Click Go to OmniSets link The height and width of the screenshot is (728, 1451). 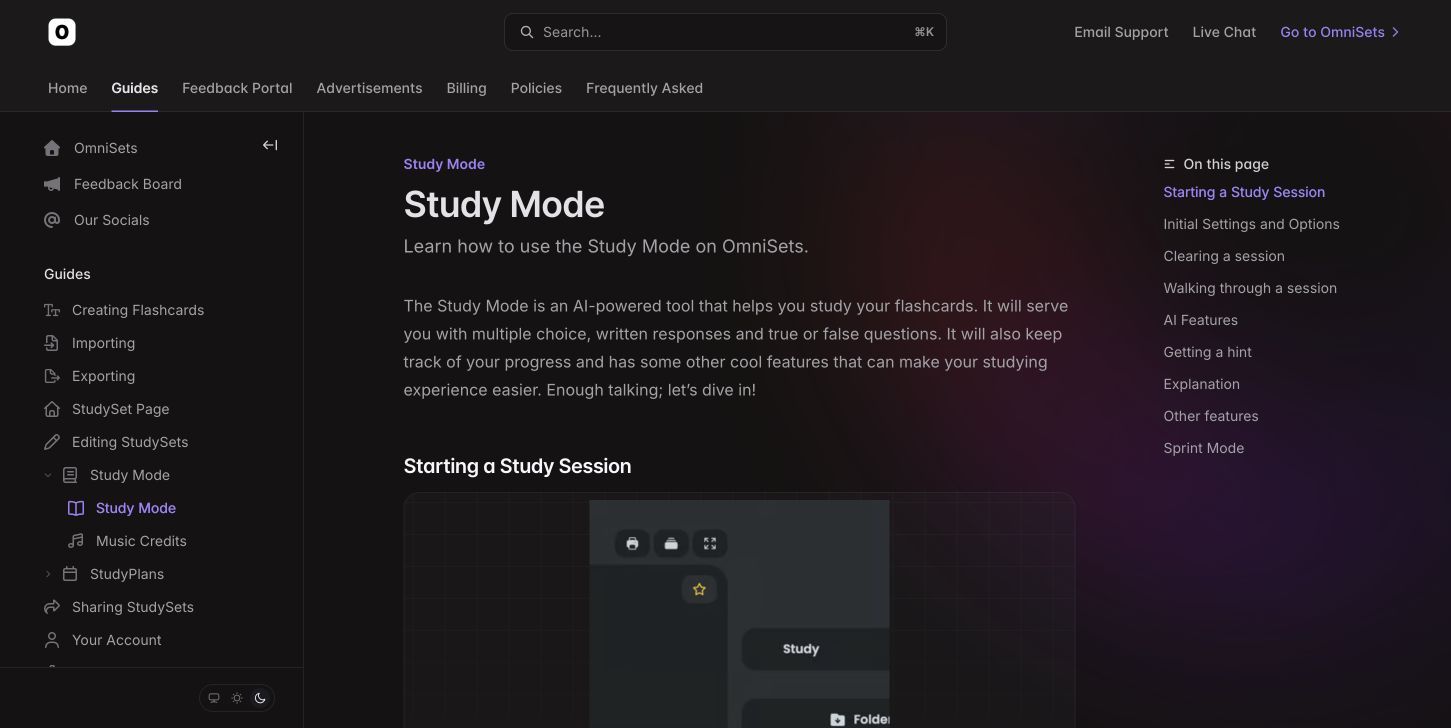pyautogui.click(x=1332, y=32)
